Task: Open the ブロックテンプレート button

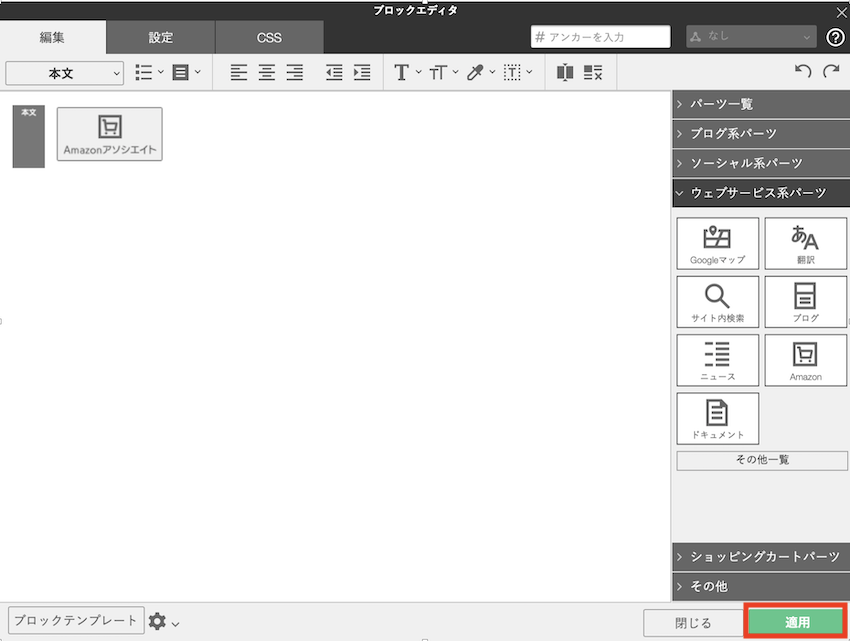Action: pyautogui.click(x=76, y=620)
